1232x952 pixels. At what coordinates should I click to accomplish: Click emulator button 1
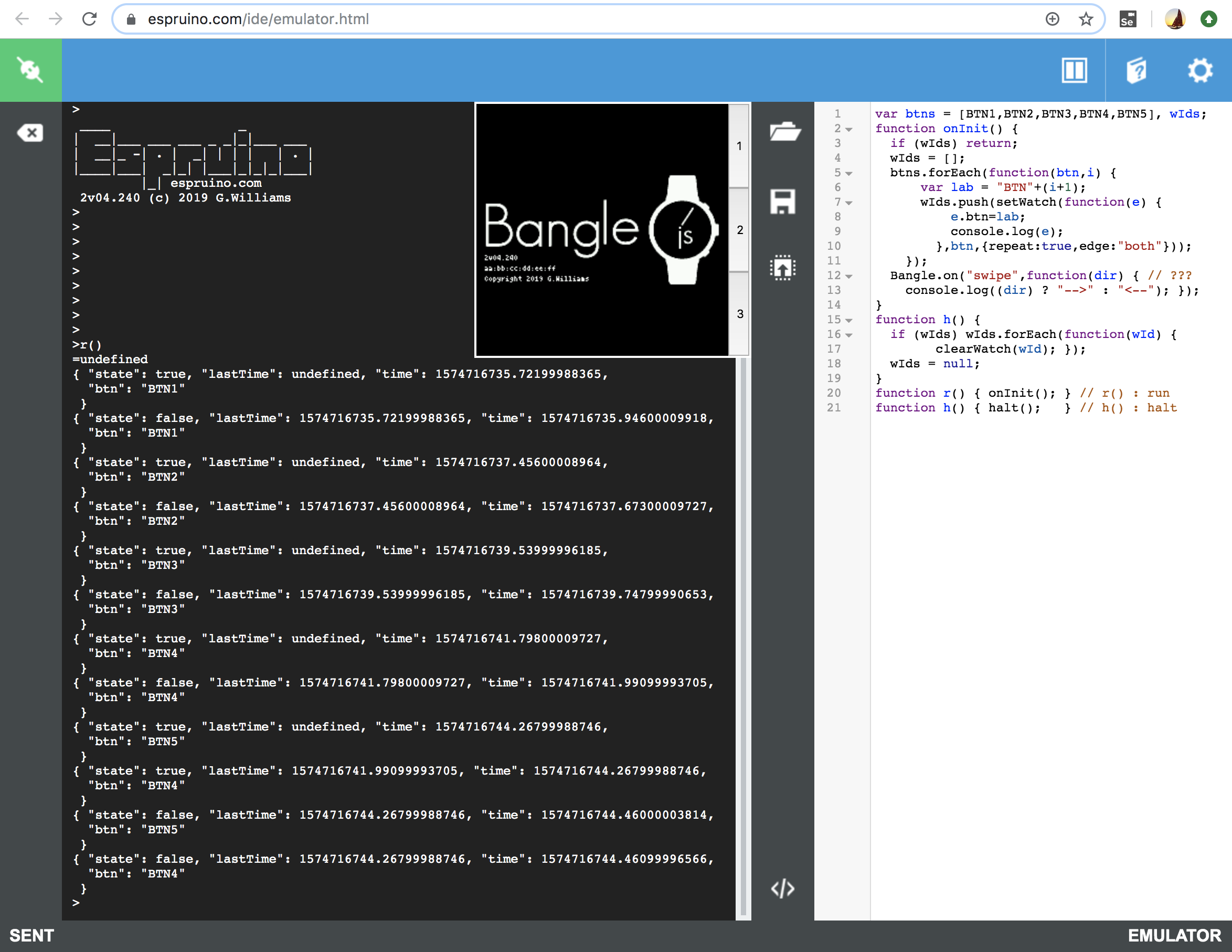tap(739, 145)
